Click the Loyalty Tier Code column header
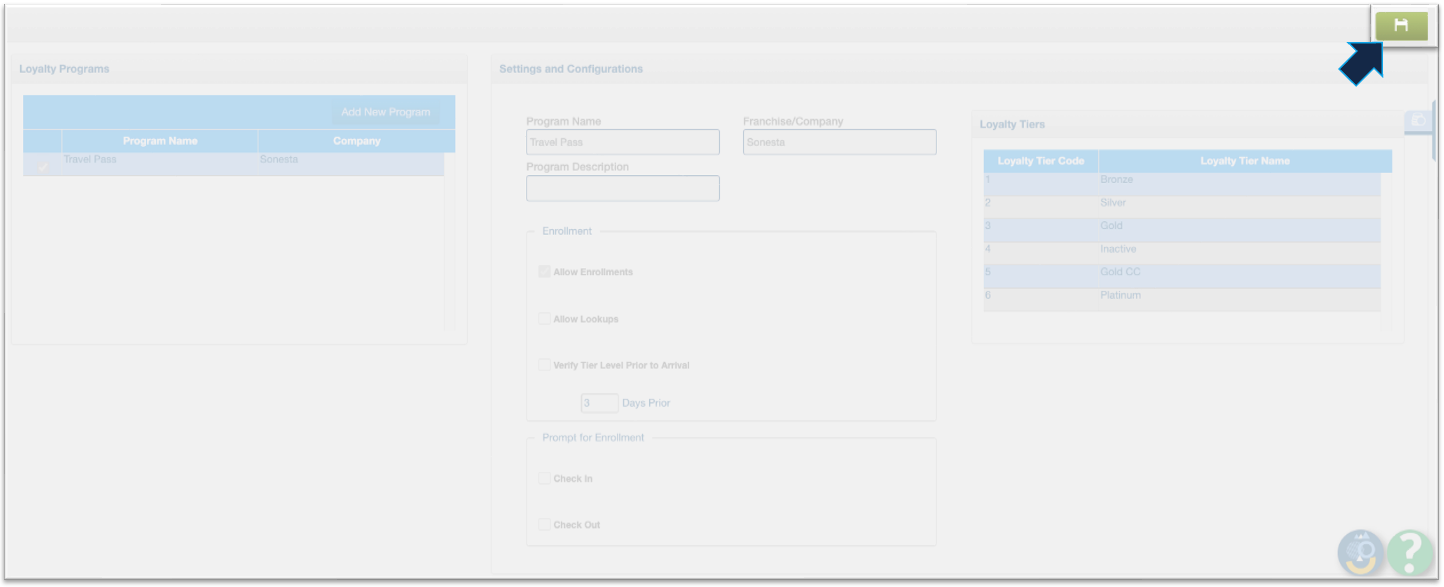Image resolution: width=1444 pixels, height=587 pixels. click(x=1040, y=161)
